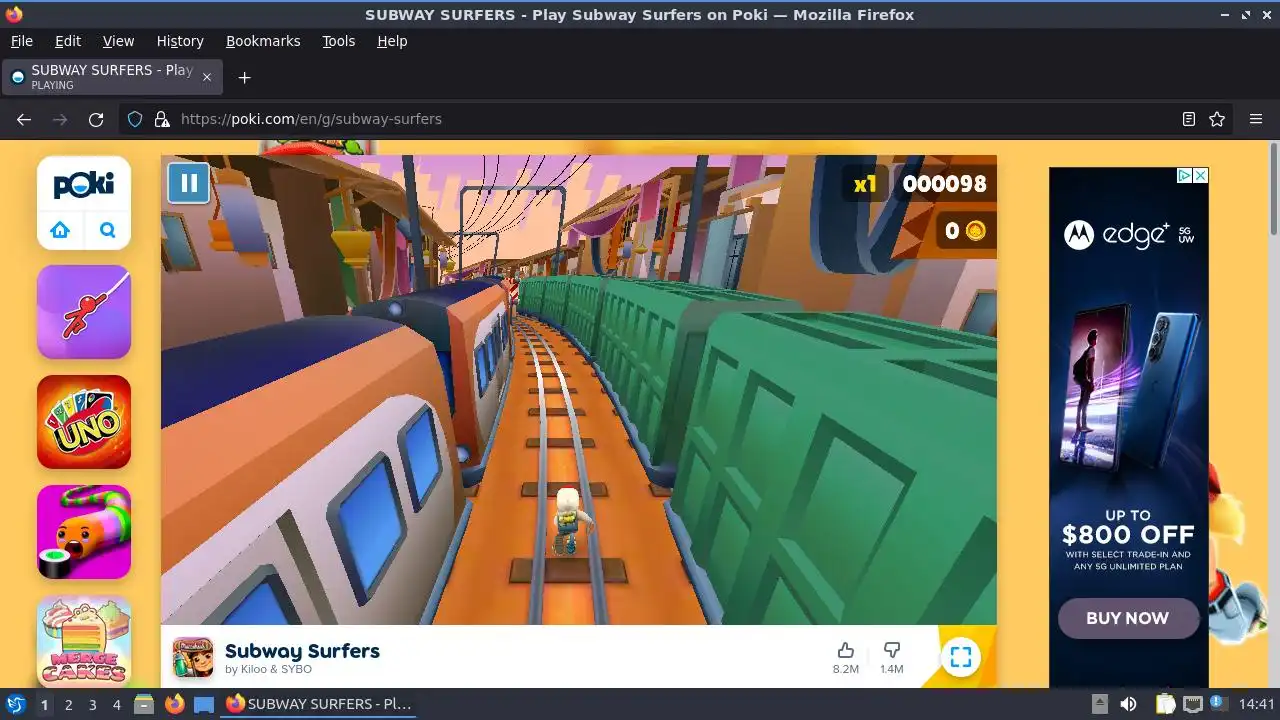1280x720 pixels.
Task: Open the sushi snake game thumbnail
Action: coord(84,532)
